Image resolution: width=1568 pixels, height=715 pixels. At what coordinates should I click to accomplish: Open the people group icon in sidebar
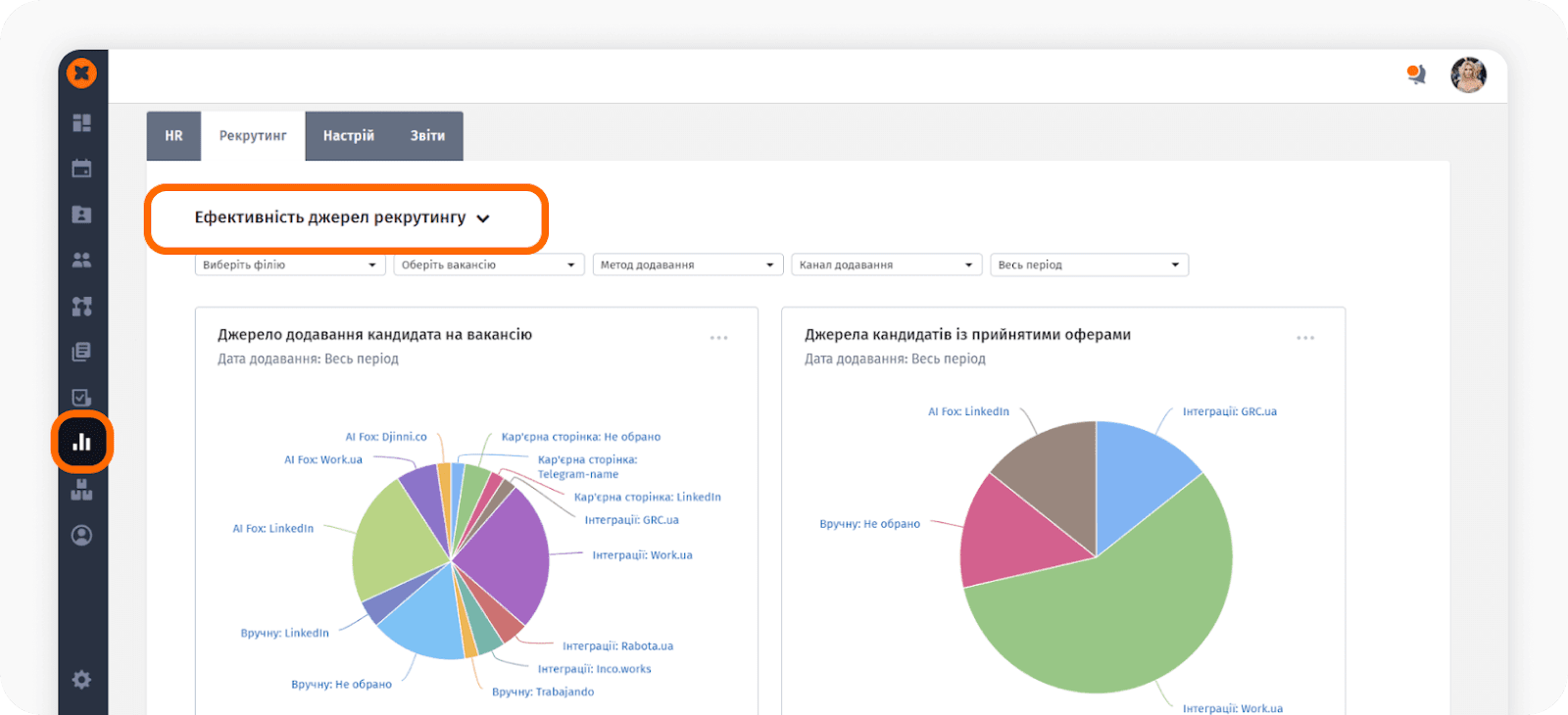coord(82,260)
